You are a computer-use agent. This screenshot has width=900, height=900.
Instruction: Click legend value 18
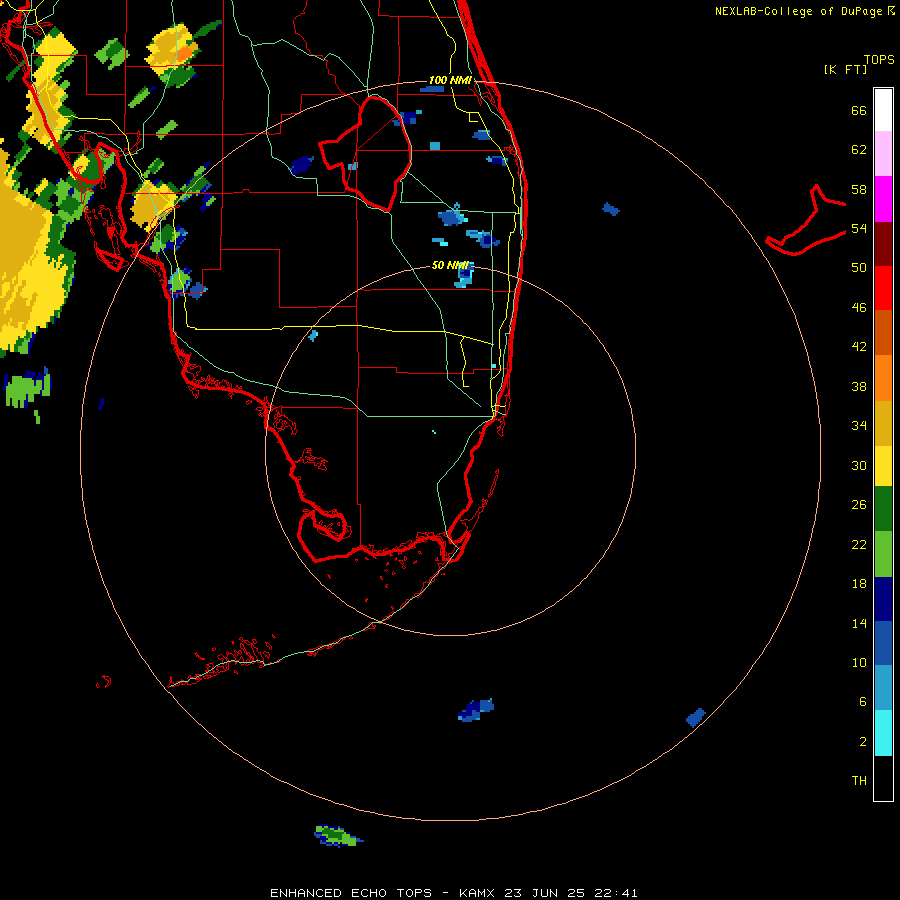[859, 584]
